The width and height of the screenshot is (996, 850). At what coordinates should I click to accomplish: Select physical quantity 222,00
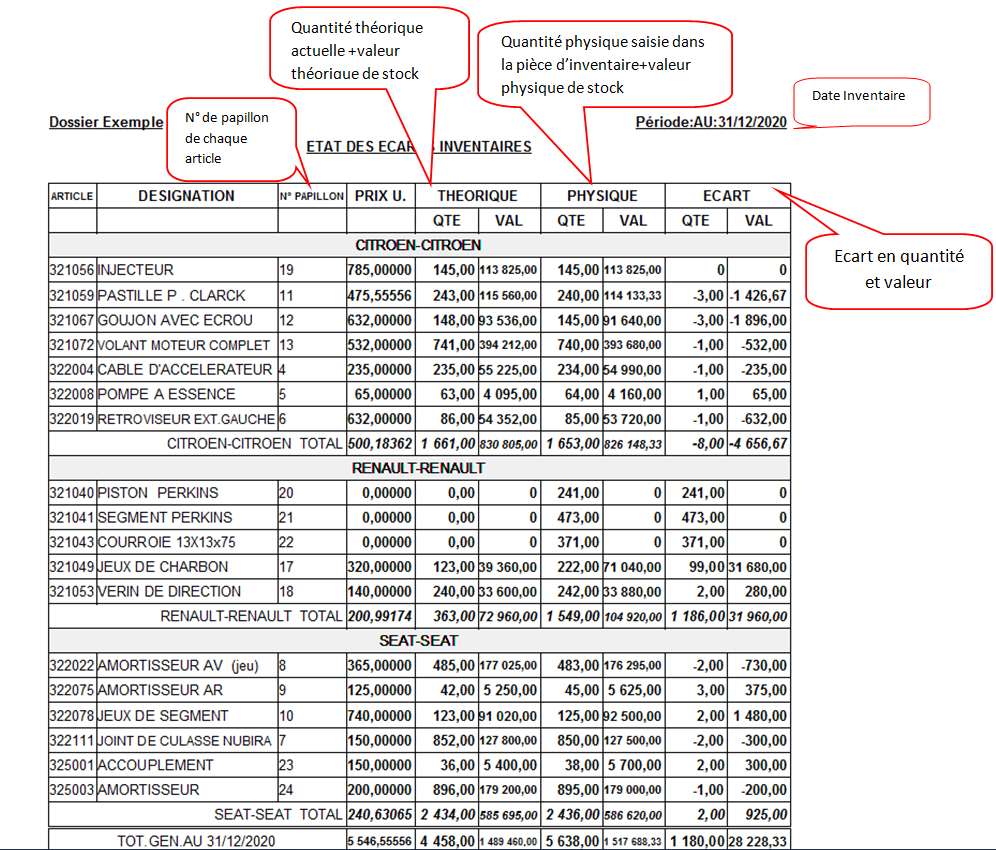pyautogui.click(x=578, y=567)
